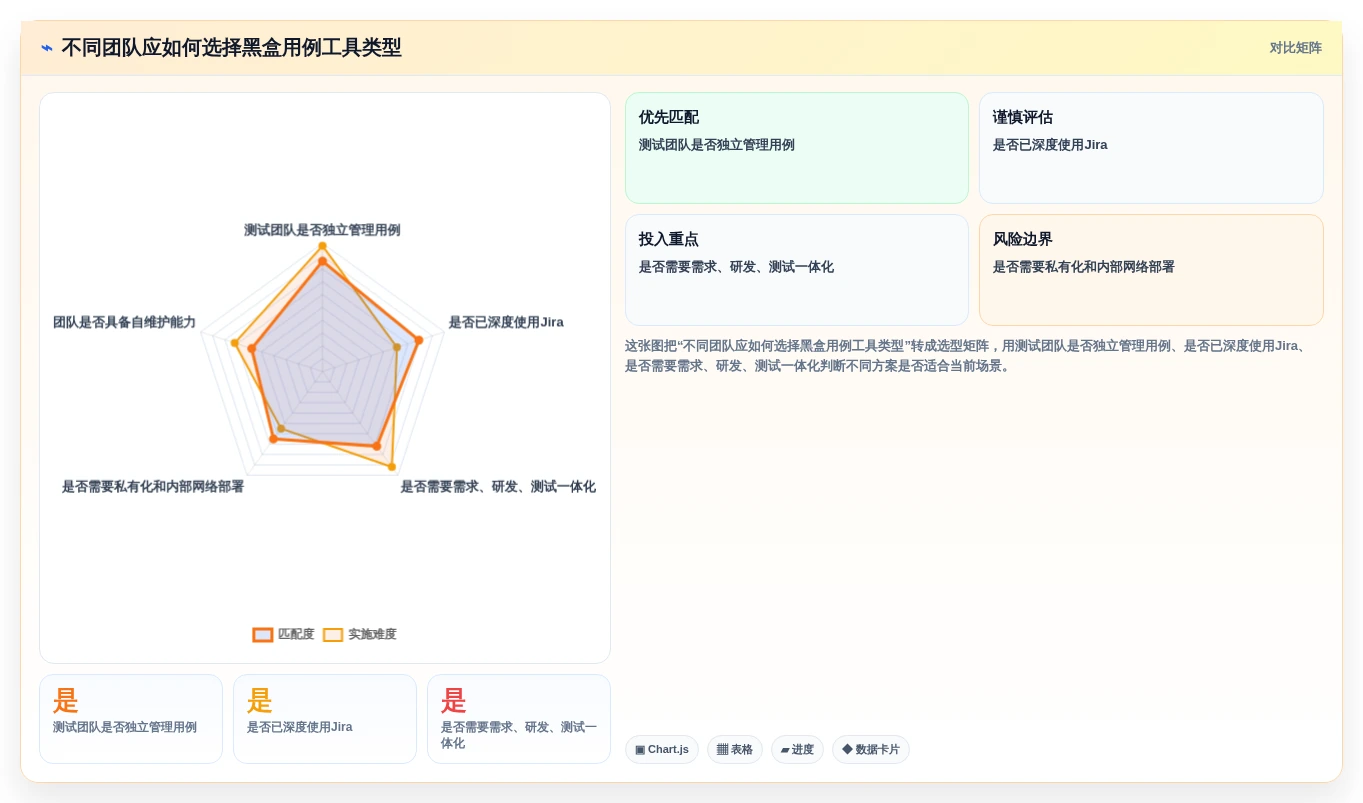
Task: Click the 实施难度 data point on the 团队是否具备自维护能力 axis
Action: coord(234,343)
